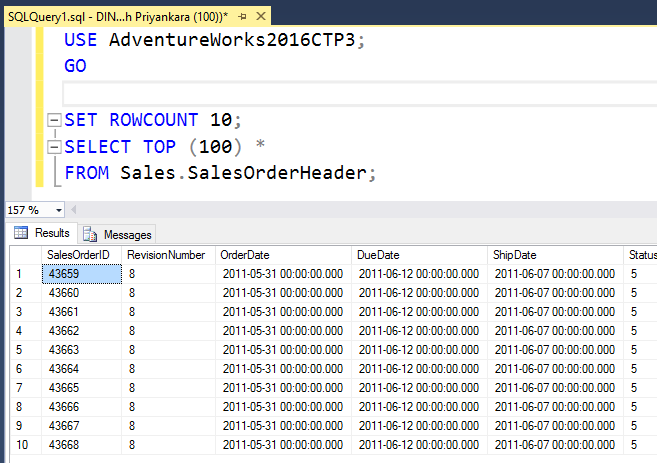Click the pin icon on SQLQuery1.sql tab
Image resolution: width=657 pixels, height=463 pixels.
coord(242,17)
